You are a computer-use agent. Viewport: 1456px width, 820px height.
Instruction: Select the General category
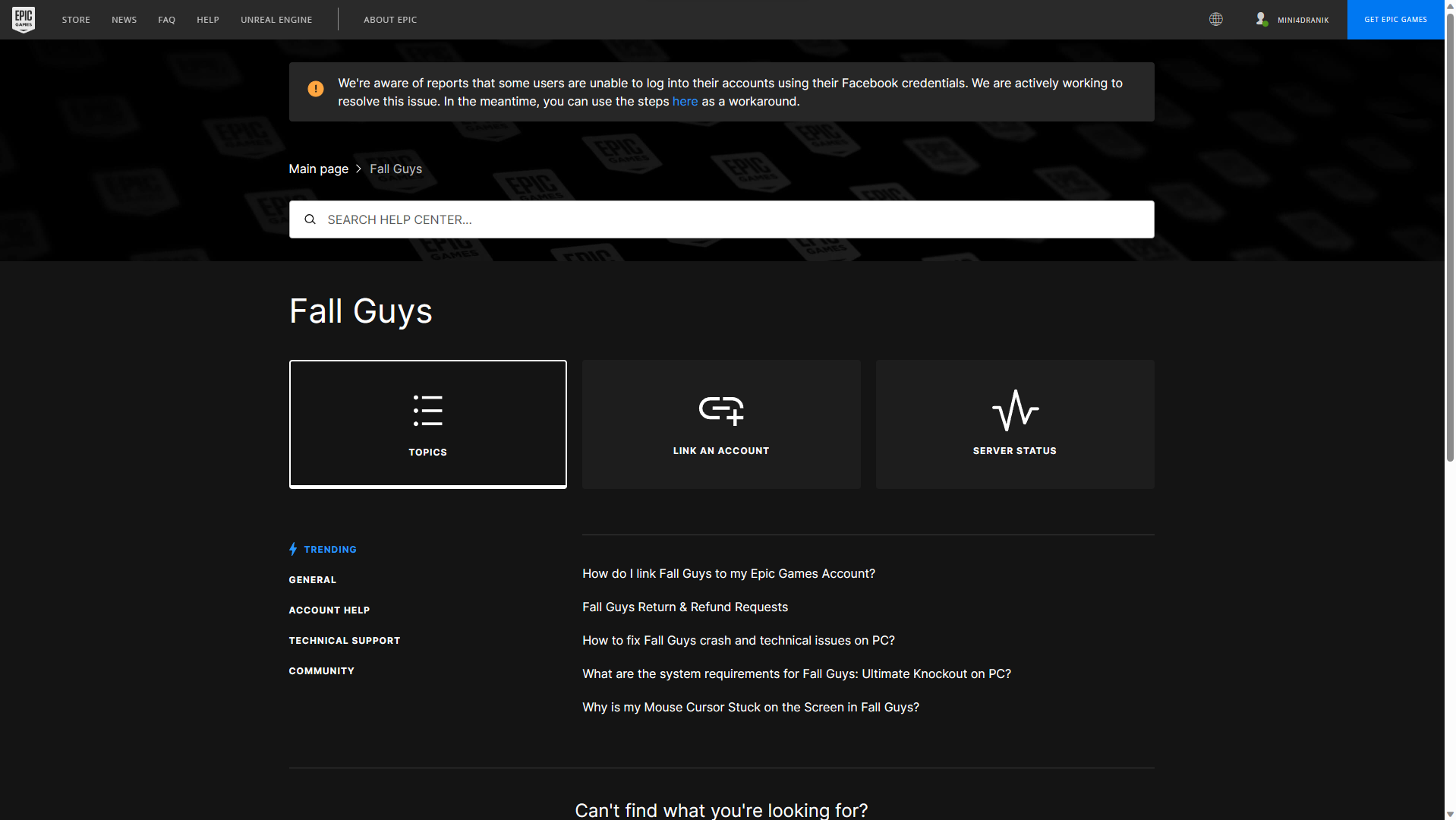click(313, 580)
